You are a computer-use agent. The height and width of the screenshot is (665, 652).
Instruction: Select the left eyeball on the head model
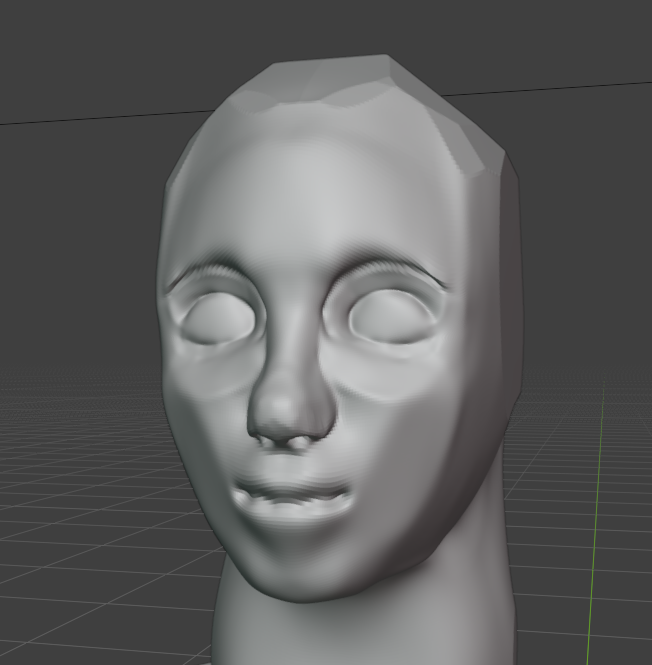(219, 318)
